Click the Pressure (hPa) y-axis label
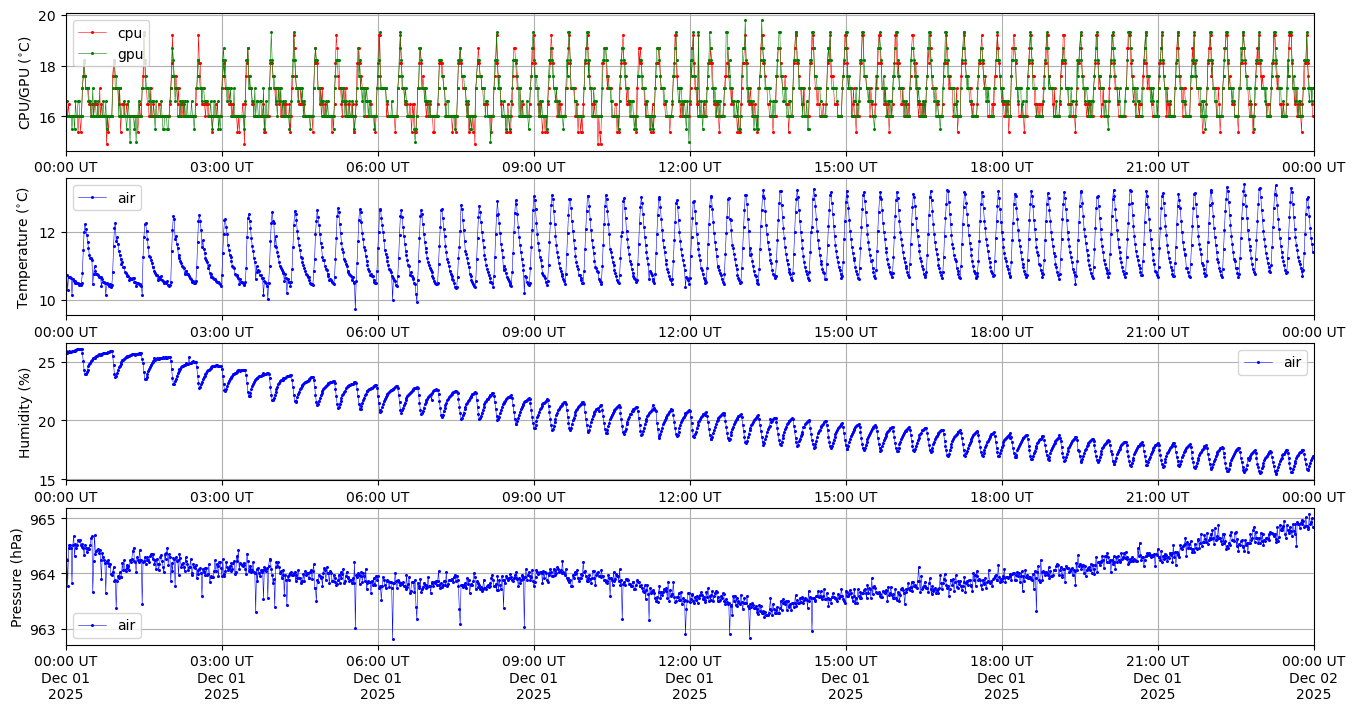The width and height of the screenshot is (1355, 711). click(17, 577)
